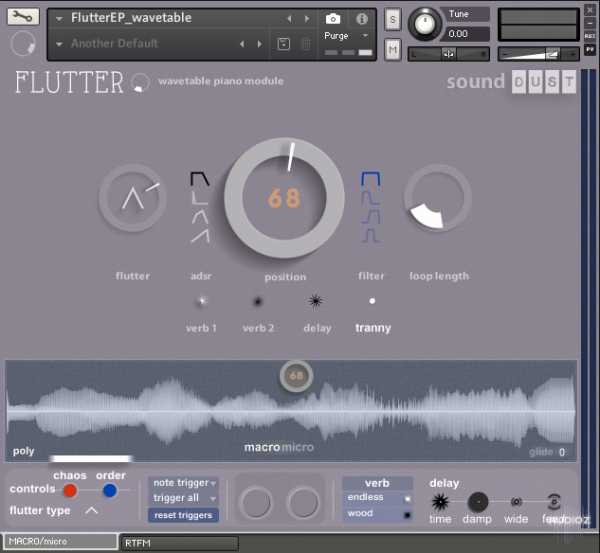This screenshot has height=553, width=600.
Task: Click the waveform display
Action: (x=291, y=410)
